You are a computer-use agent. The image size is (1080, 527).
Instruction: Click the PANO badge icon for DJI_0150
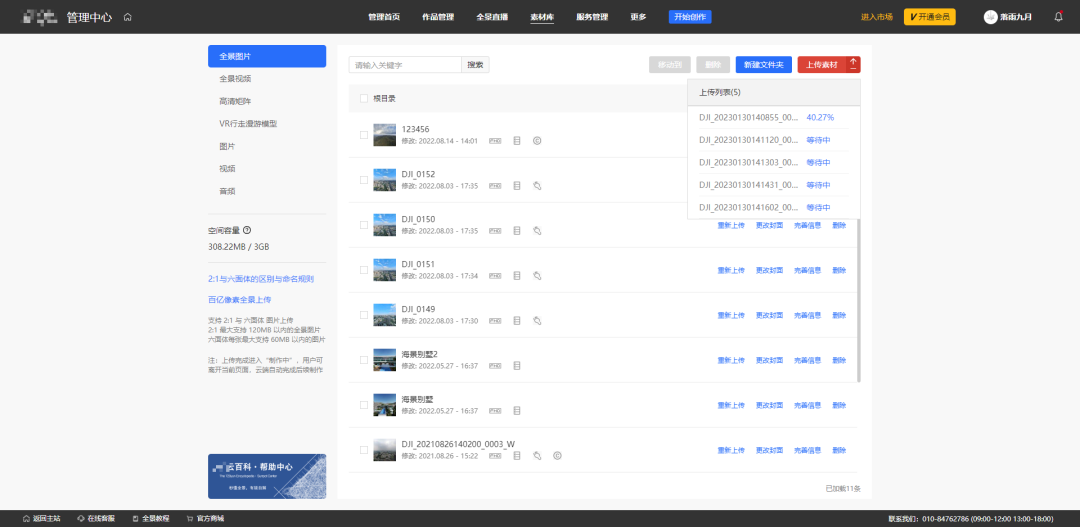coord(495,231)
